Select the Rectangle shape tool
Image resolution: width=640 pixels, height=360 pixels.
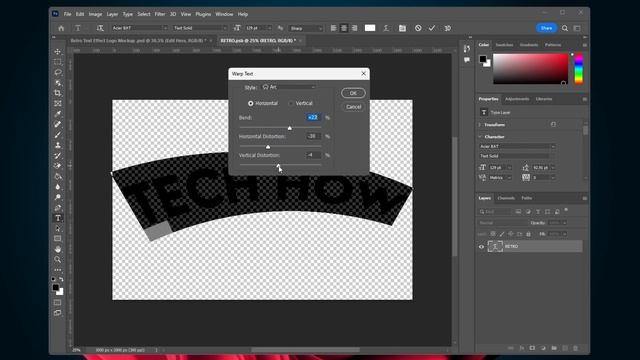(58, 239)
